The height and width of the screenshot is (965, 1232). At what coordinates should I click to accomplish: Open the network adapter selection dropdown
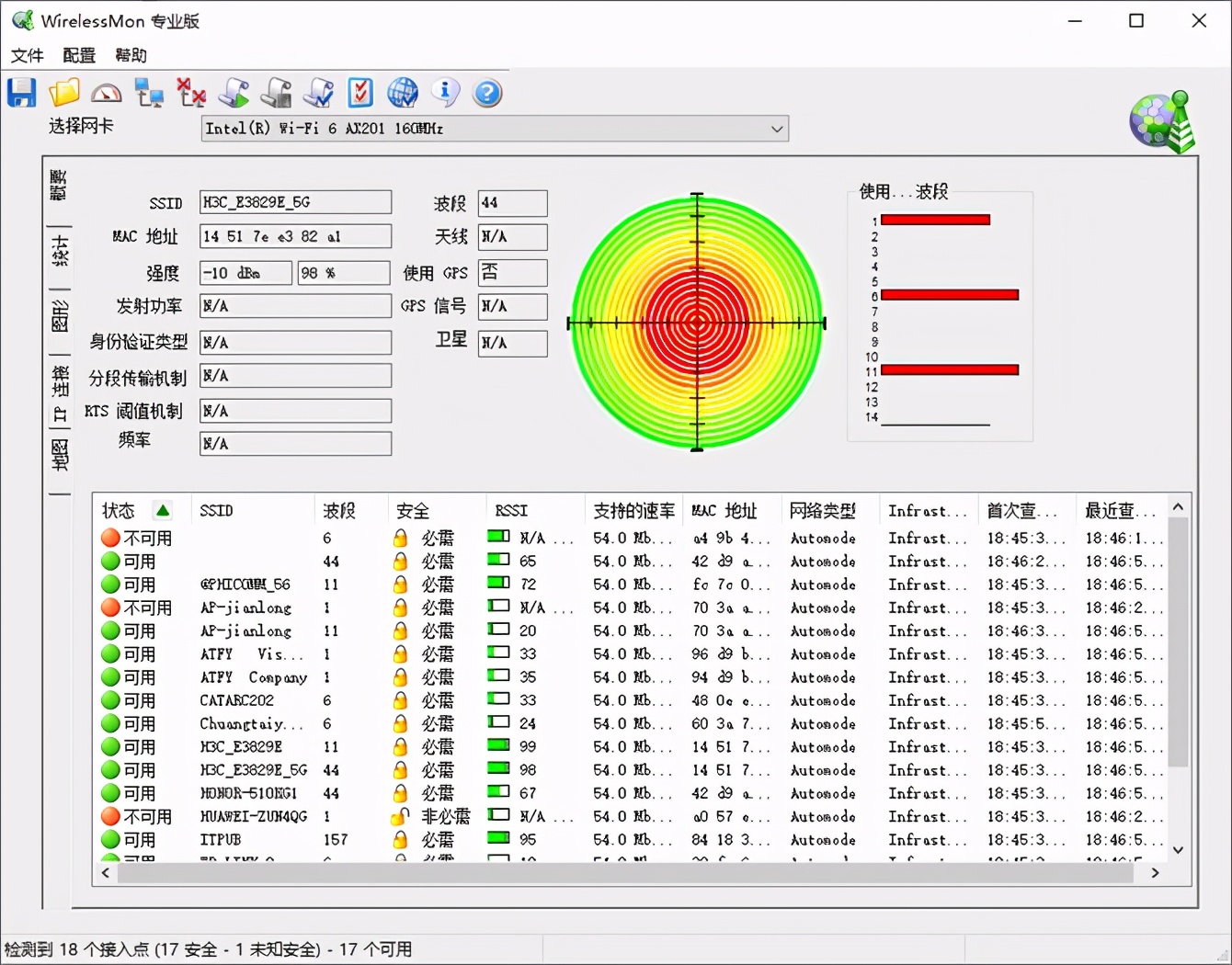click(x=777, y=129)
